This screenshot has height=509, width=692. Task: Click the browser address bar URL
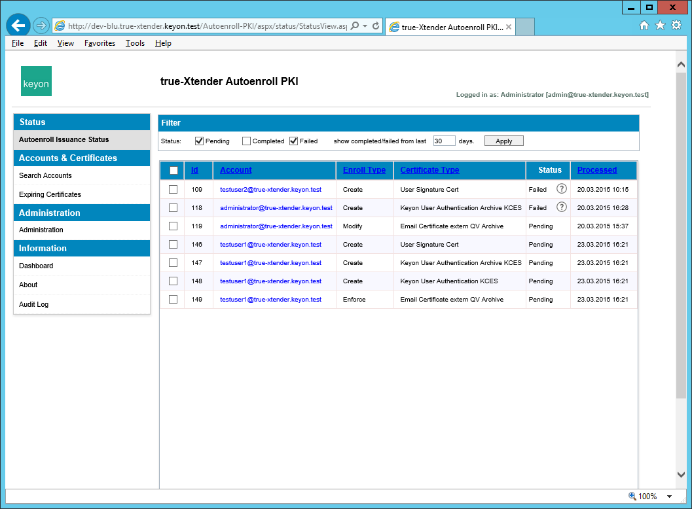pyautogui.click(x=207, y=26)
